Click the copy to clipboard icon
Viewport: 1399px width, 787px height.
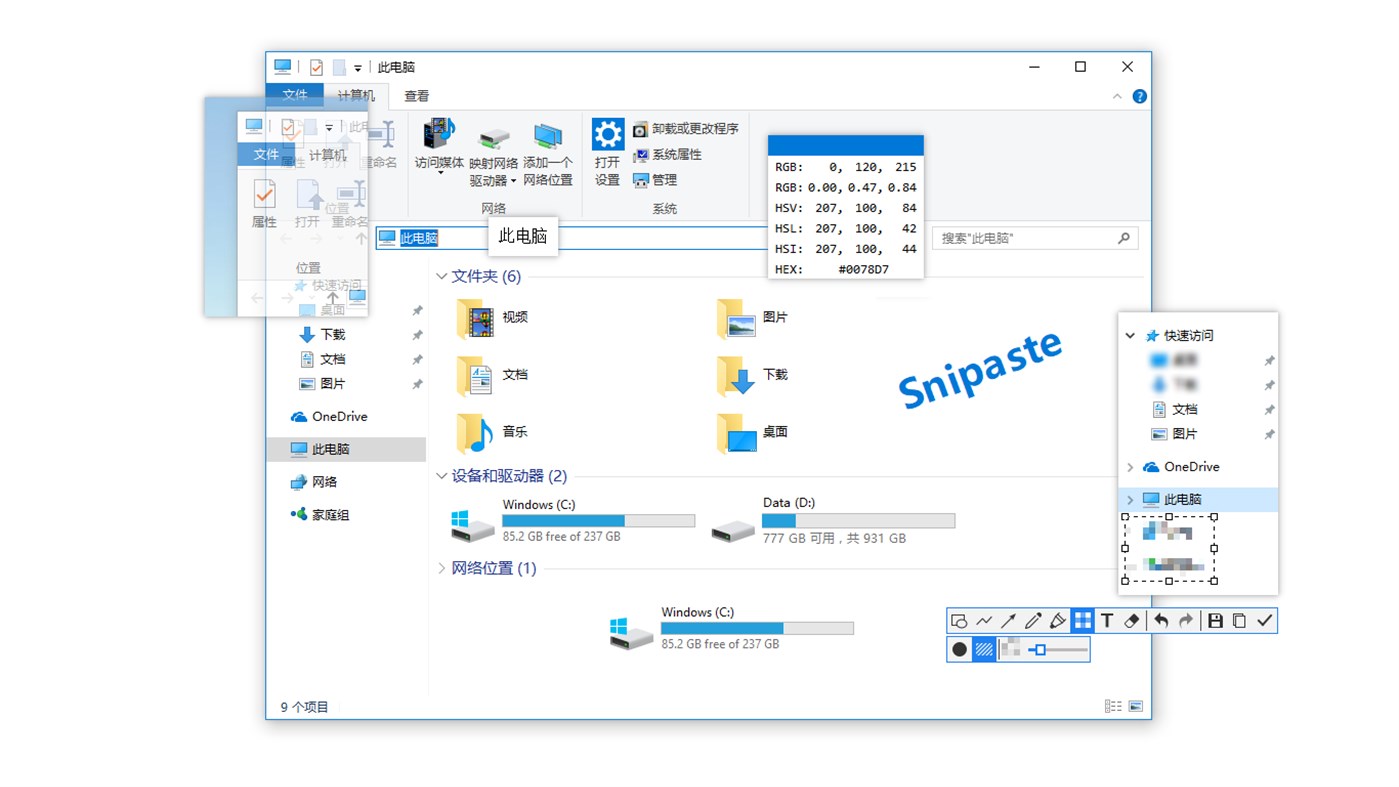(x=1239, y=620)
